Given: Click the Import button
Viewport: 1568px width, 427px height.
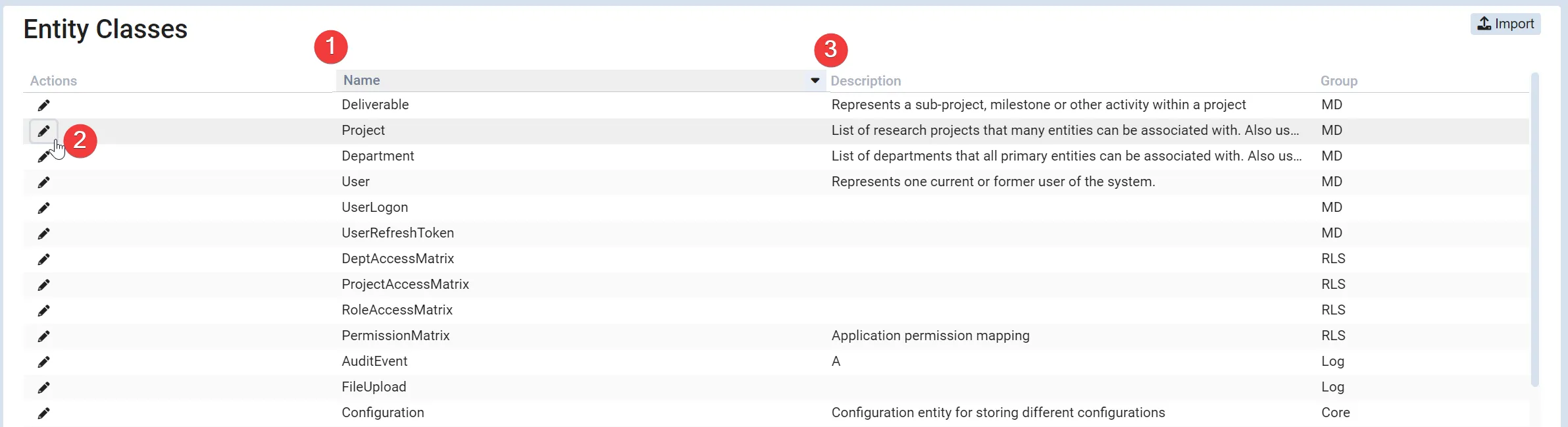Looking at the screenshot, I should [1505, 24].
